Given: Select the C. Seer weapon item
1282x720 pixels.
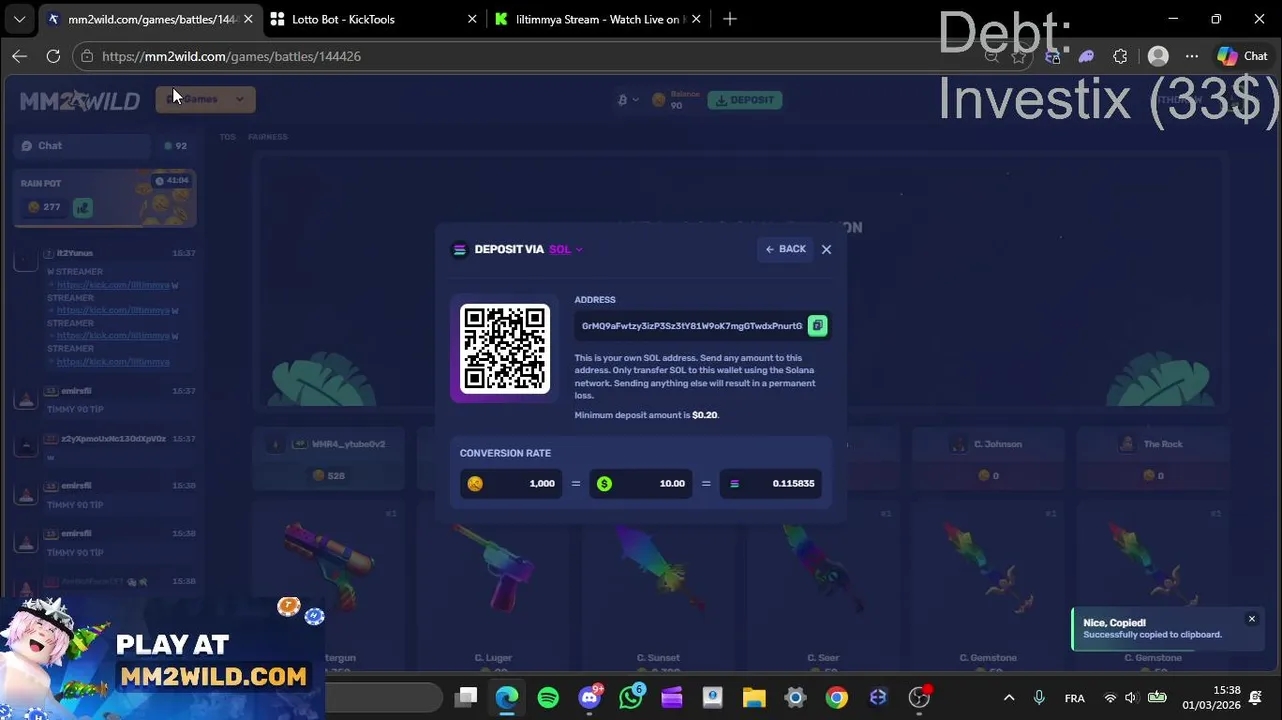Looking at the screenshot, I should point(823,586).
